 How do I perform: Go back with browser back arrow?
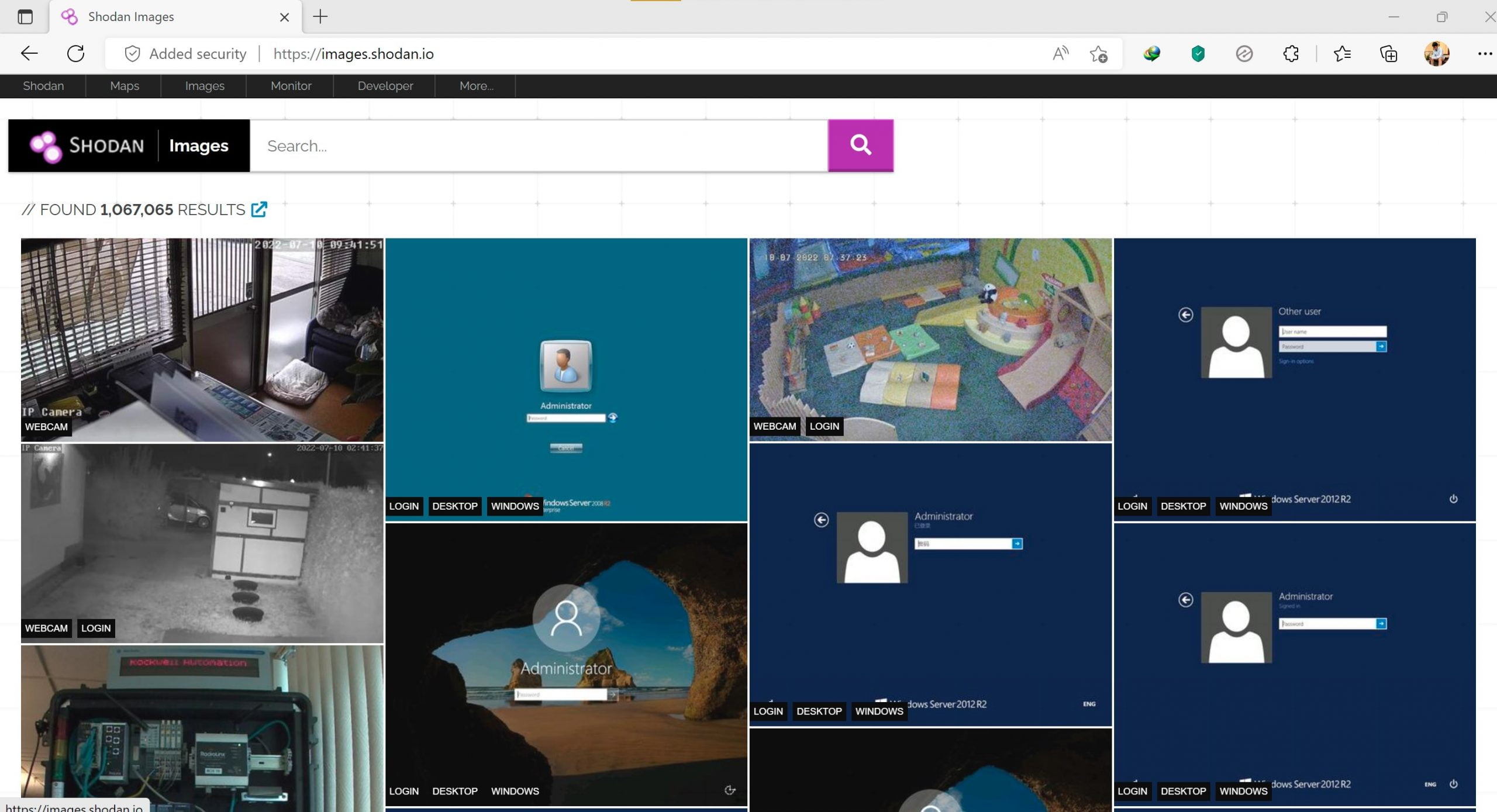click(x=29, y=54)
